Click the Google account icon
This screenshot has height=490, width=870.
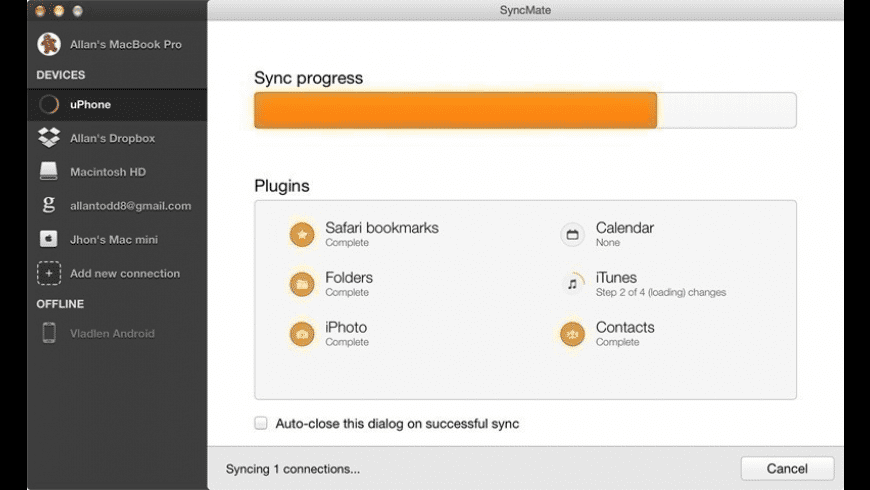tap(49, 205)
